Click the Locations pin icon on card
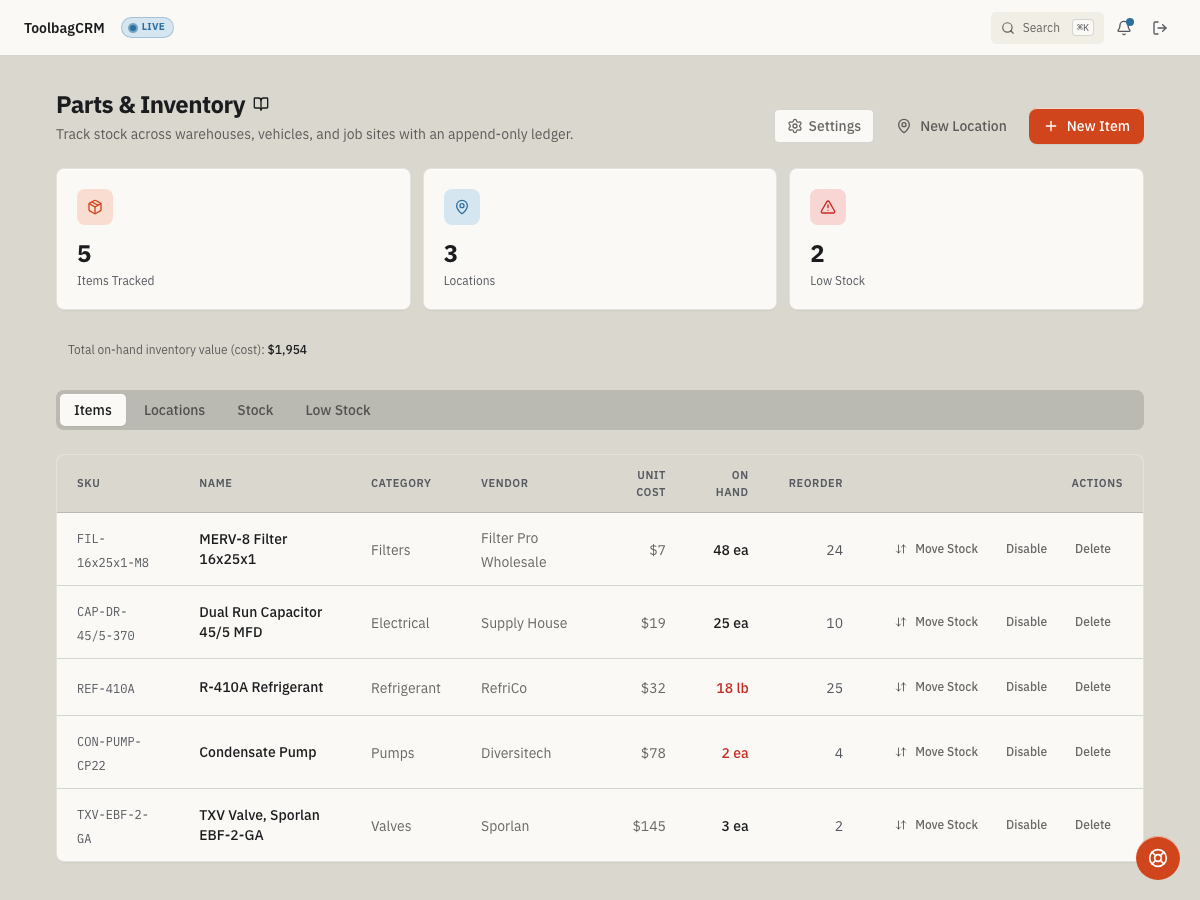This screenshot has height=900, width=1200. pyautogui.click(x=462, y=207)
